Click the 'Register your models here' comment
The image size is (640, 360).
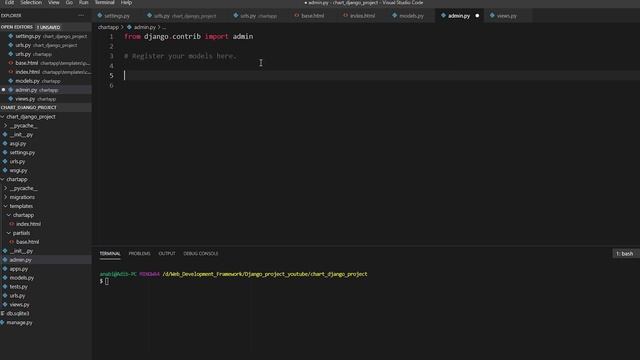tap(180, 56)
